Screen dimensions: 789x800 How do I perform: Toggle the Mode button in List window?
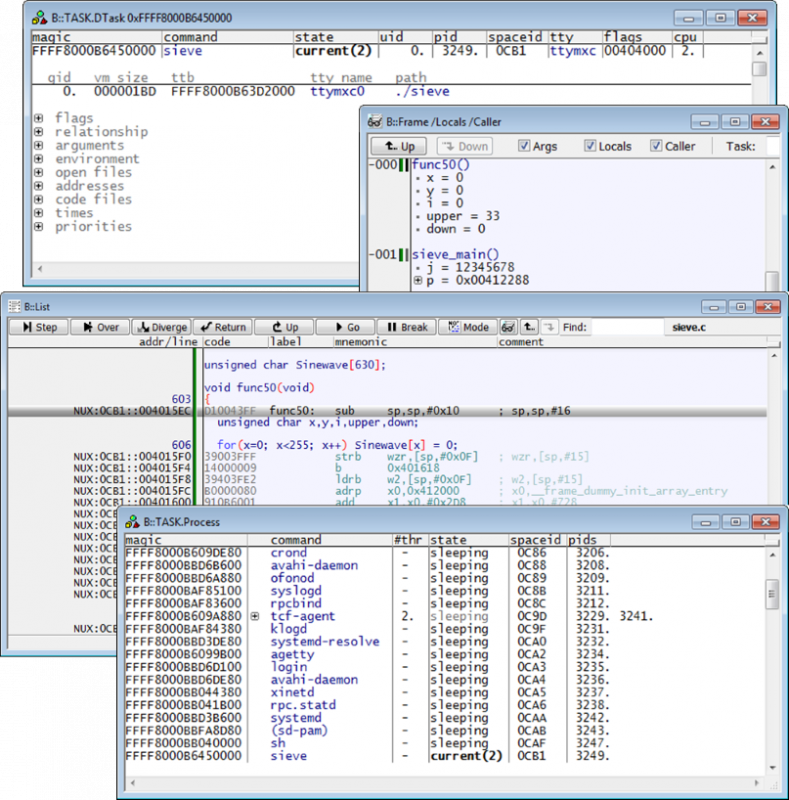pyautogui.click(x=467, y=327)
